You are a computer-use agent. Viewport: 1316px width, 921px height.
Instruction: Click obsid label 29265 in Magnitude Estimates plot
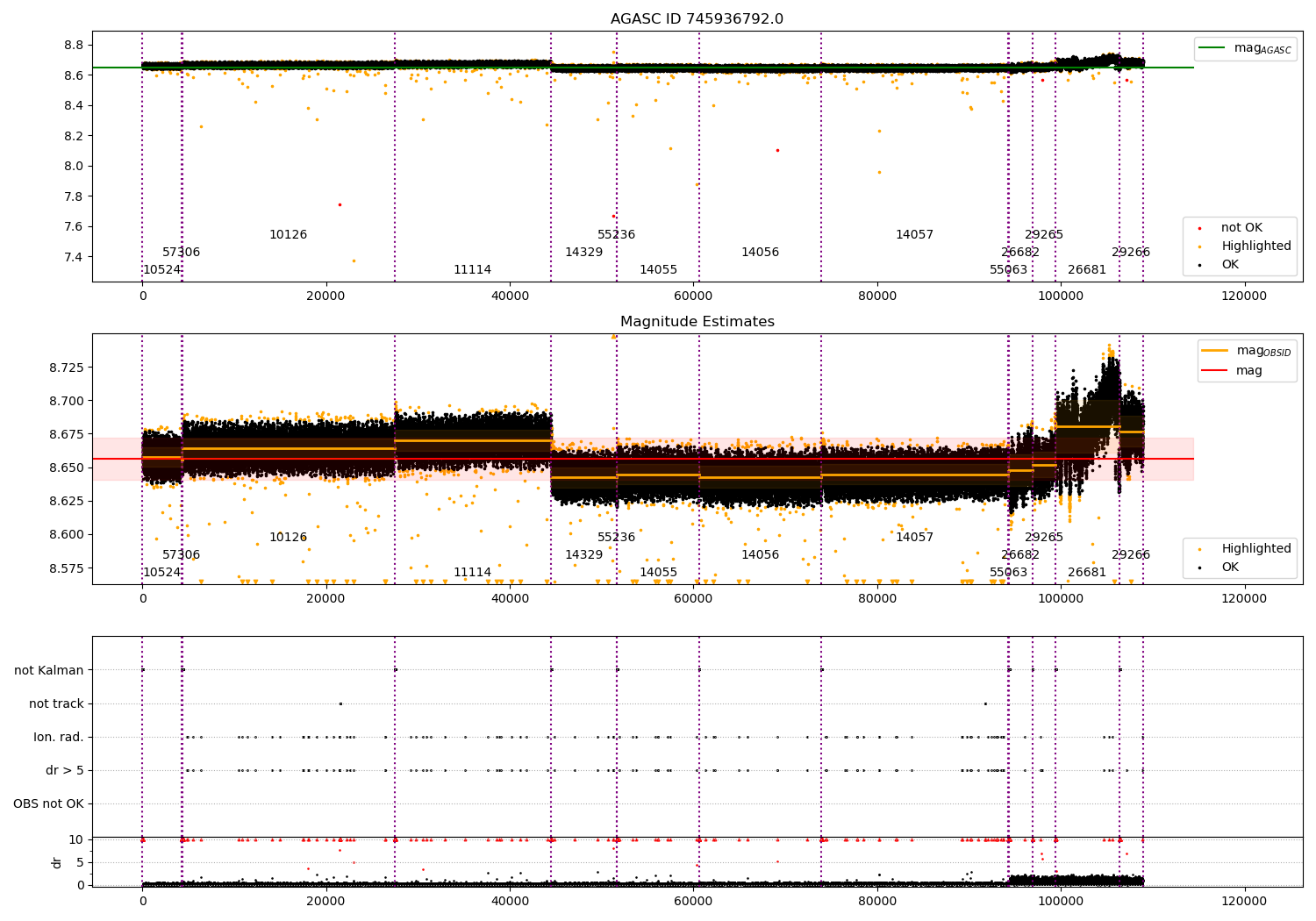1044,538
